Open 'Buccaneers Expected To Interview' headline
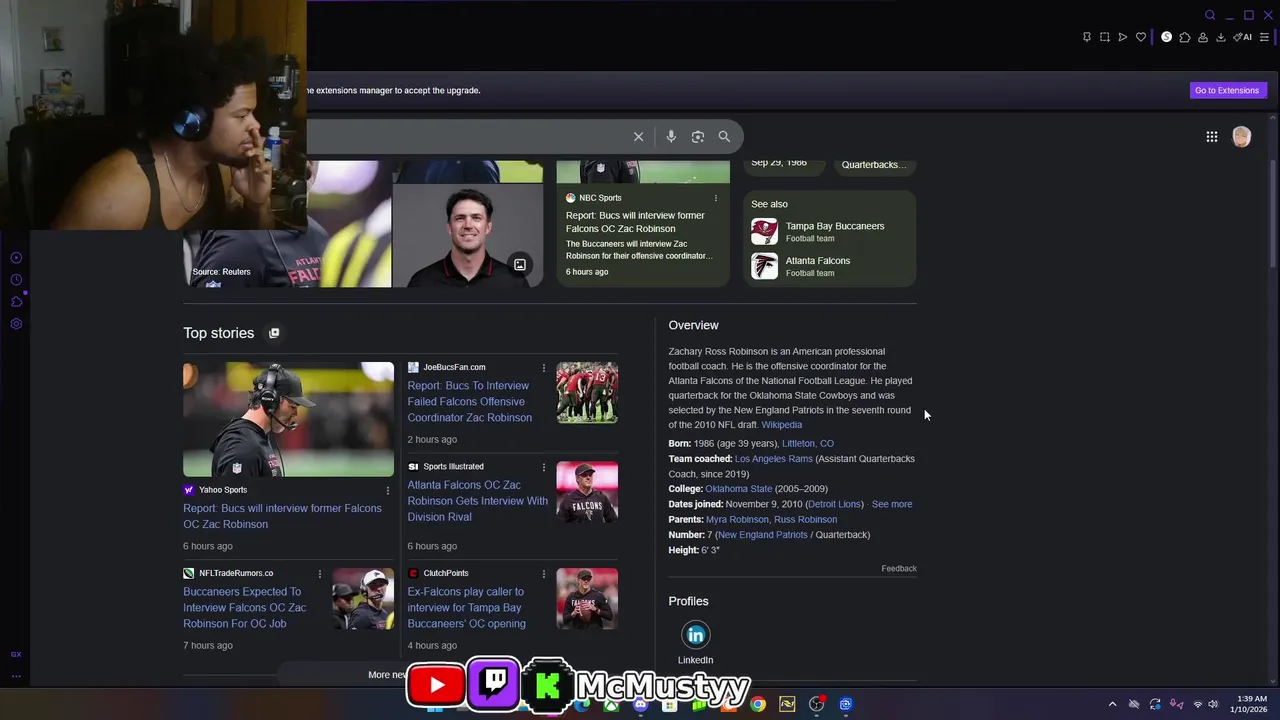 coord(245,608)
